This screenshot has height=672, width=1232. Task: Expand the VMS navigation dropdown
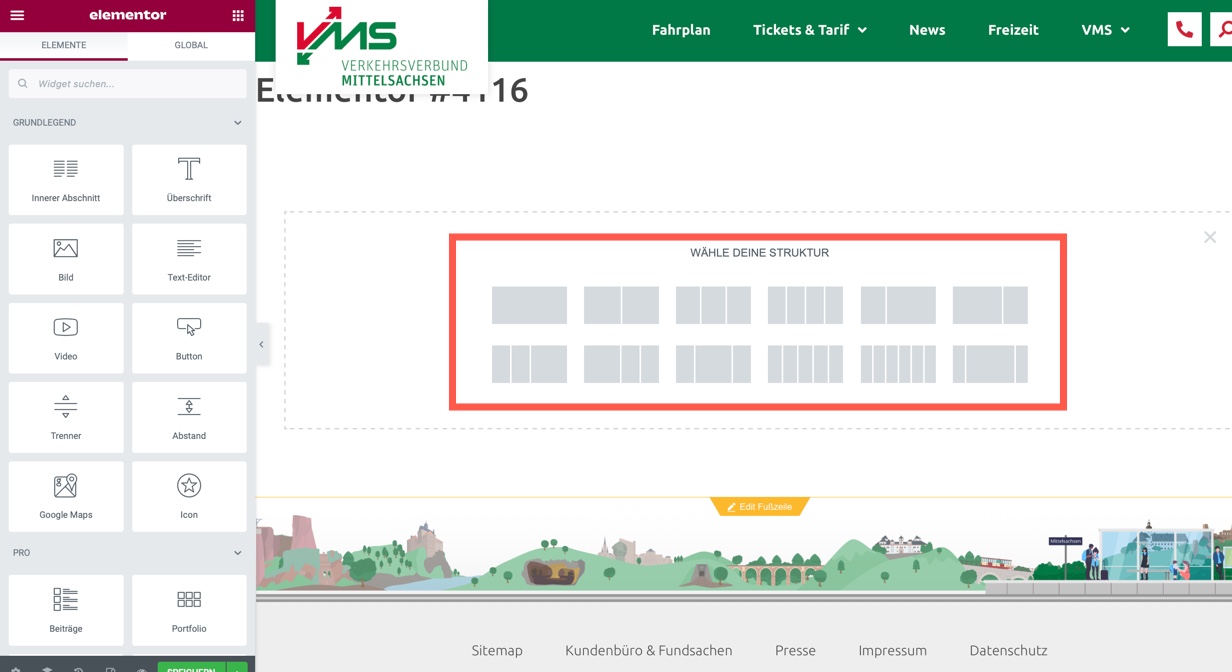1105,30
